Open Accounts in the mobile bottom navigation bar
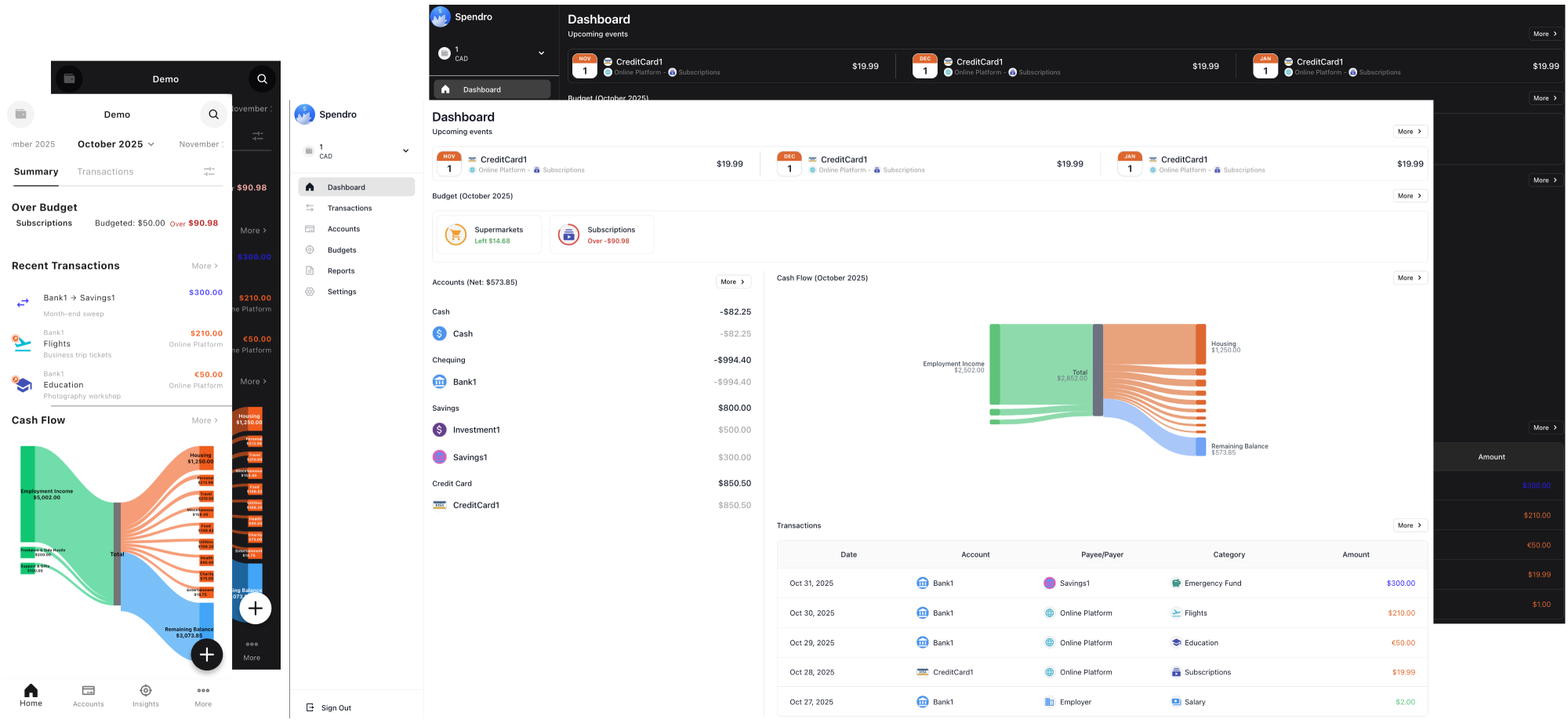The image size is (1568, 723). coord(89,695)
